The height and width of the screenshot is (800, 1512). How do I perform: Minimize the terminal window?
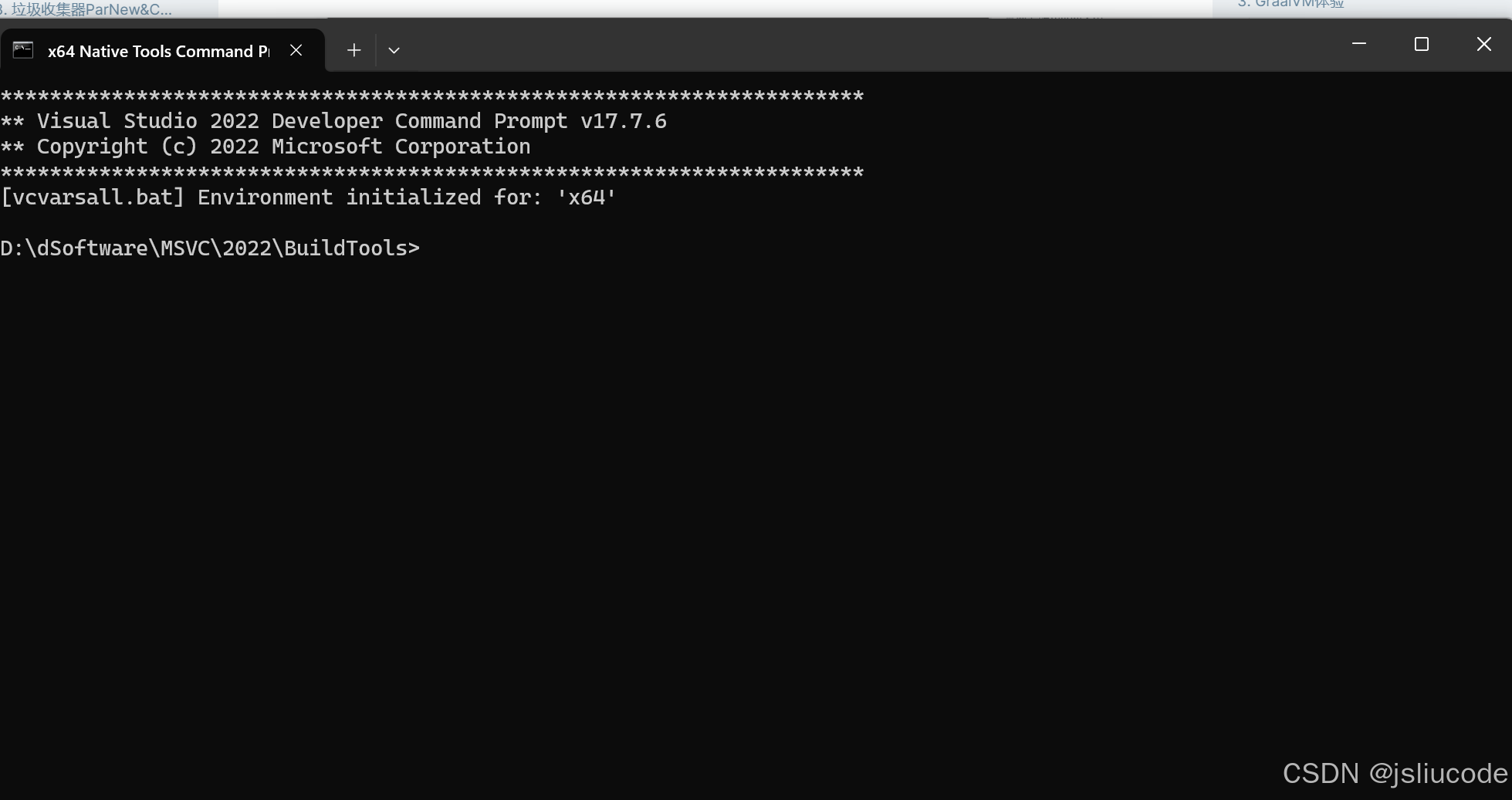click(x=1359, y=44)
